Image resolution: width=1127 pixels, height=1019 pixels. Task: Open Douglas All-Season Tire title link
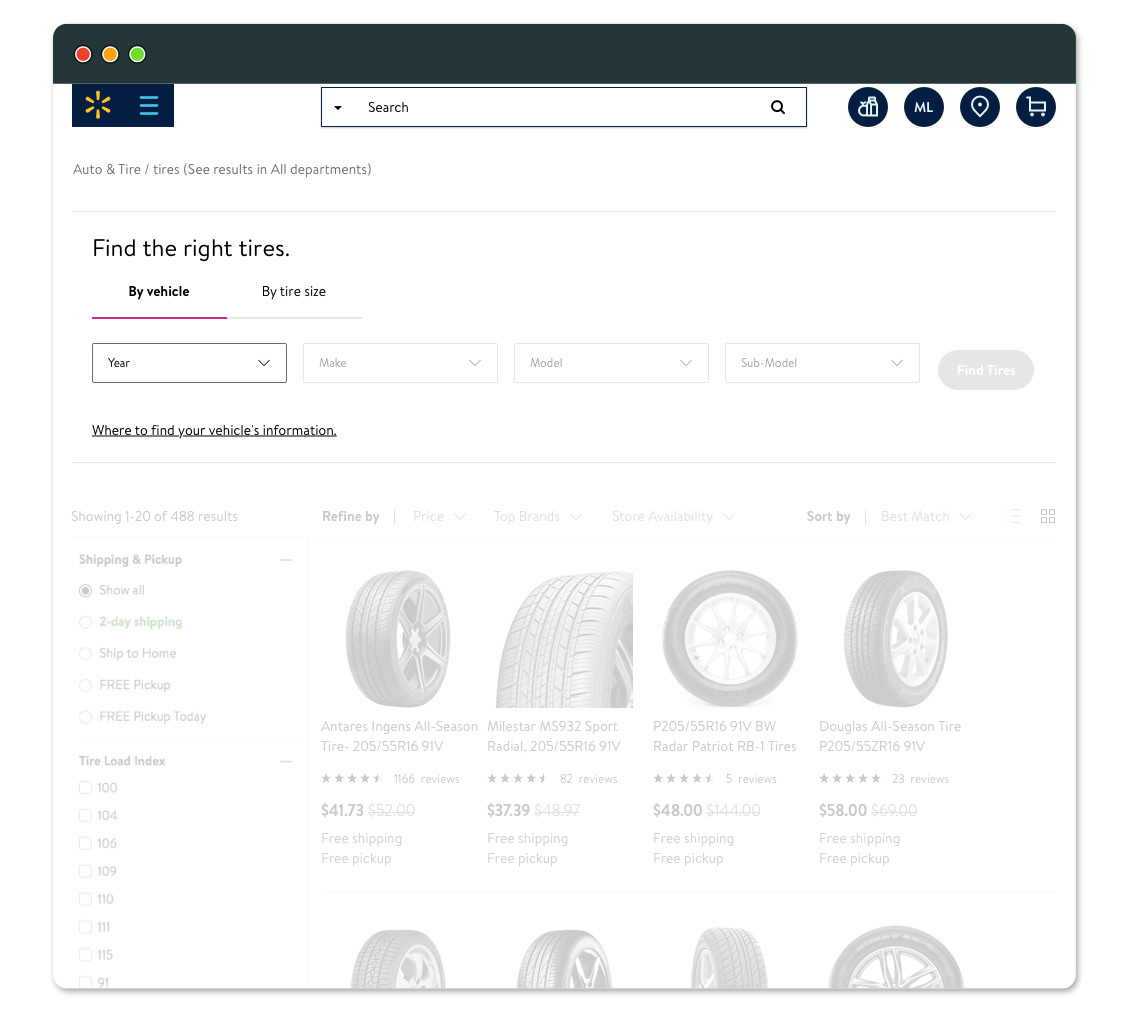click(890, 737)
